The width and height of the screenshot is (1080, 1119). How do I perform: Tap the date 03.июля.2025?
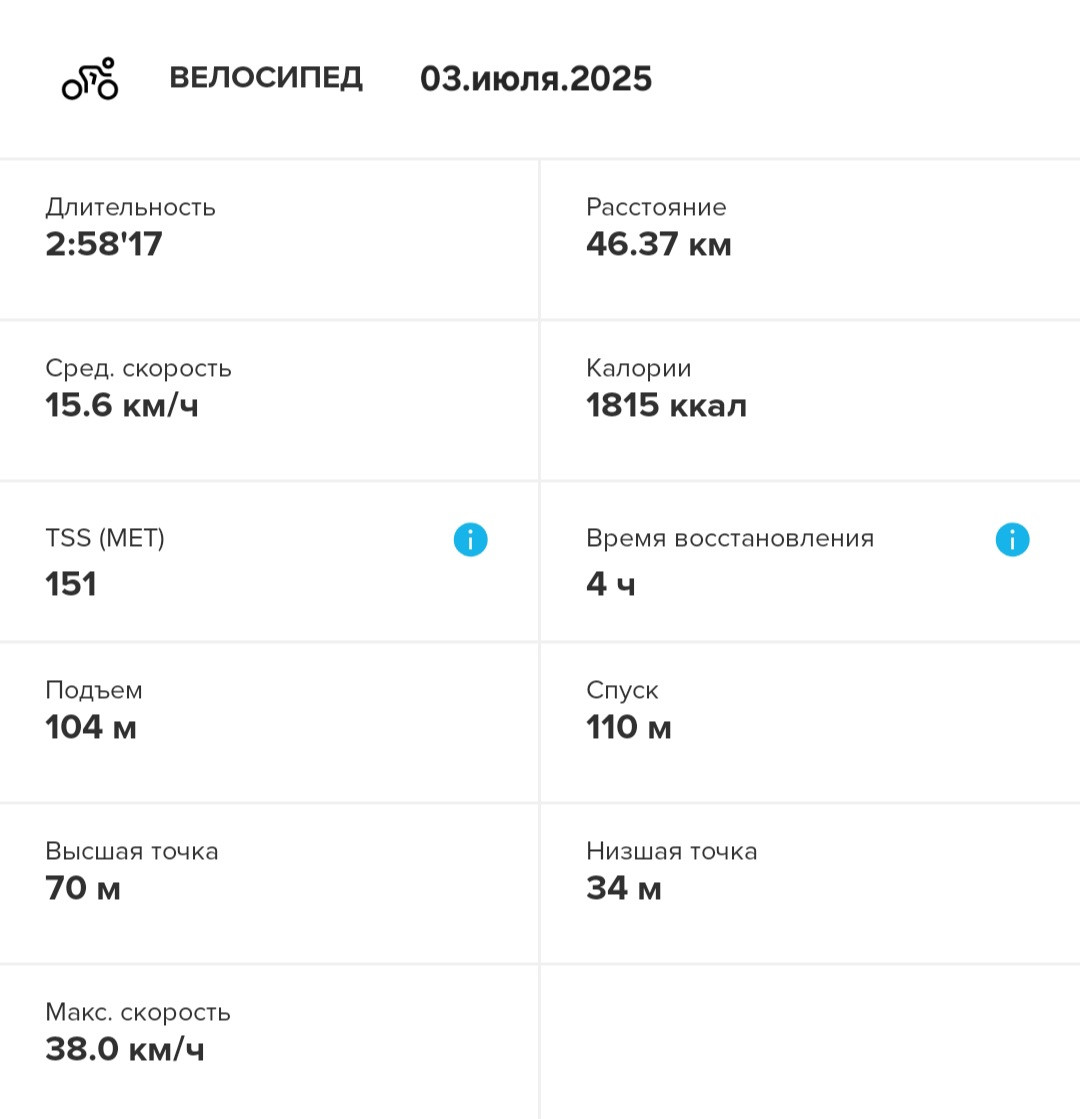(x=535, y=79)
